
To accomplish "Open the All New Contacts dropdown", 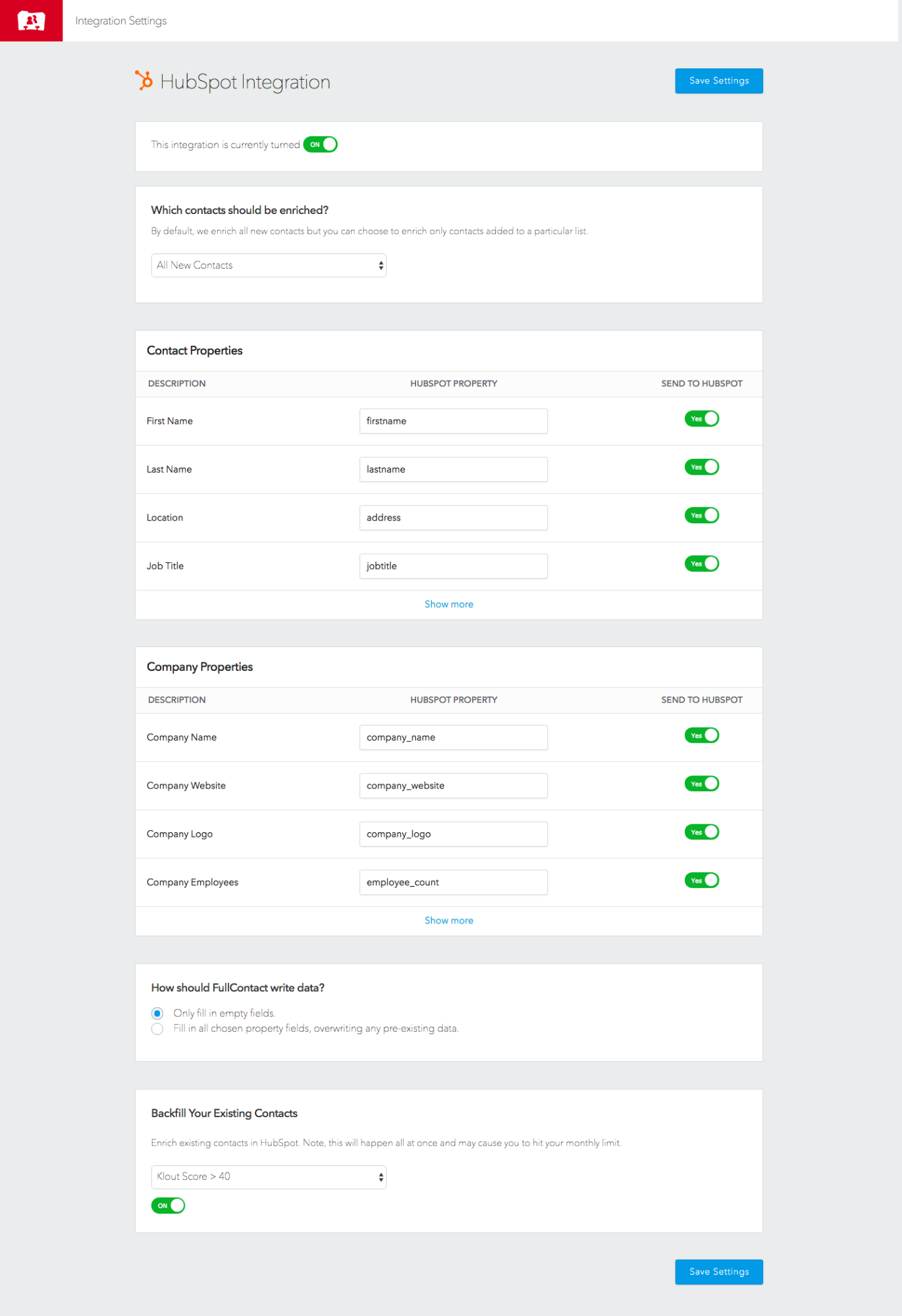I will coord(269,265).
